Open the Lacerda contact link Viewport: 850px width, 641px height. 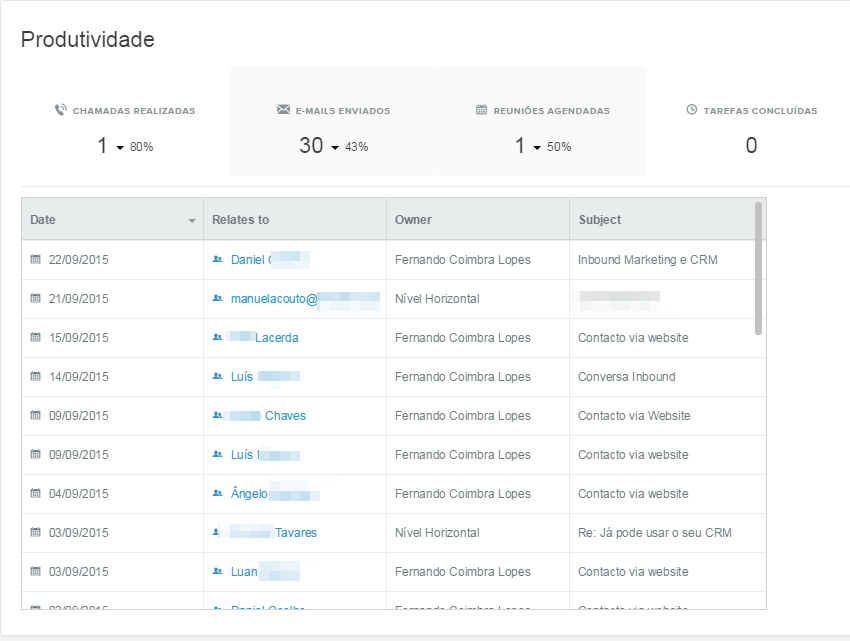276,337
